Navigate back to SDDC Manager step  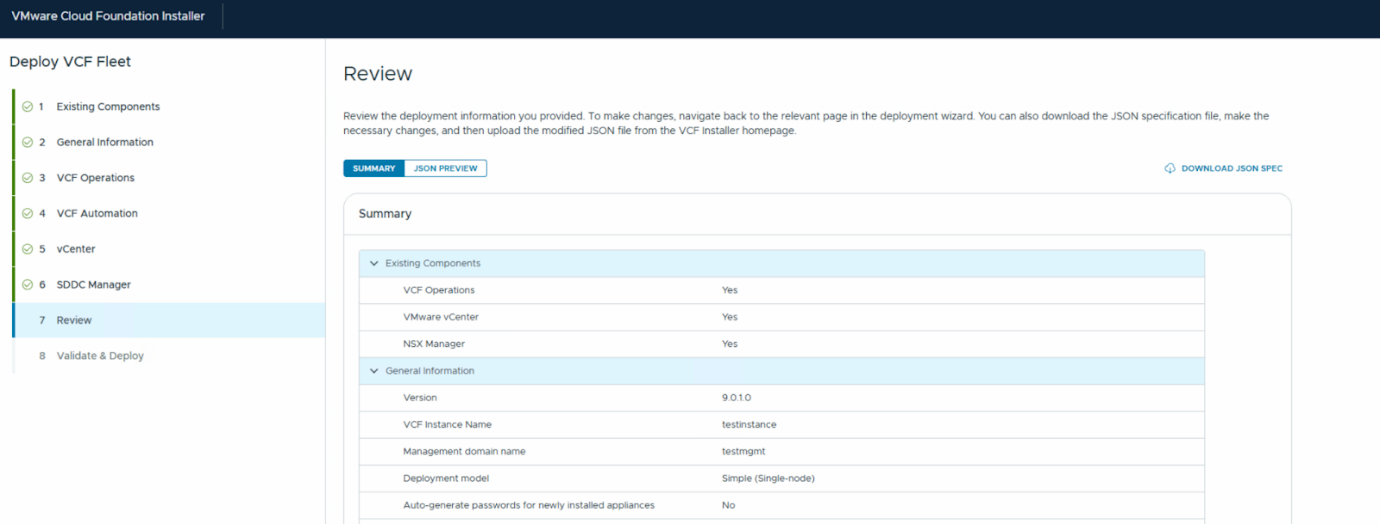93,285
